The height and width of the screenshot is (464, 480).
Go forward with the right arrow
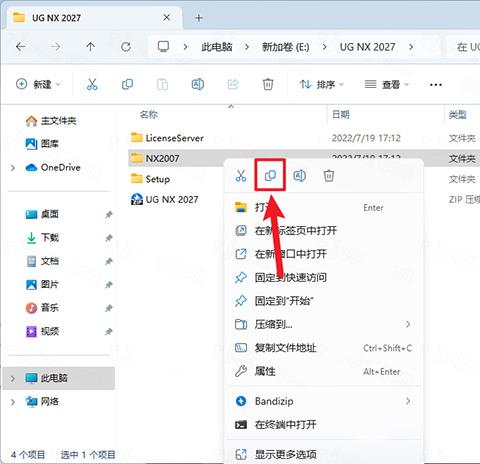pyautogui.click(x=56, y=47)
